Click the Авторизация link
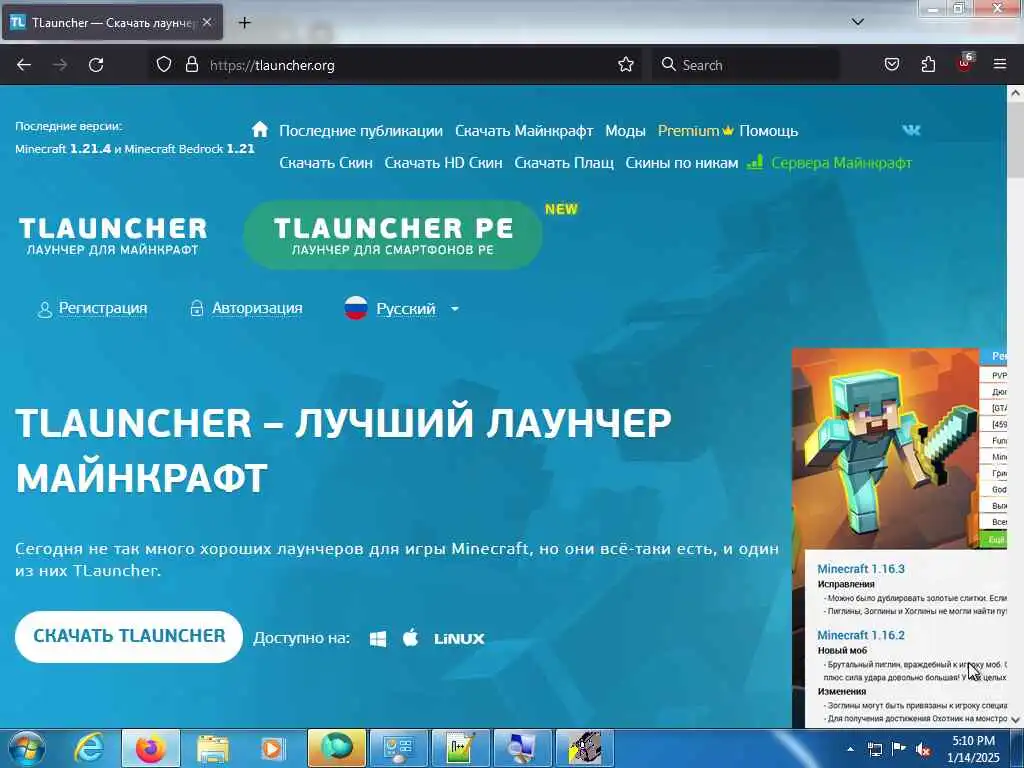The image size is (1024, 768). 257,308
